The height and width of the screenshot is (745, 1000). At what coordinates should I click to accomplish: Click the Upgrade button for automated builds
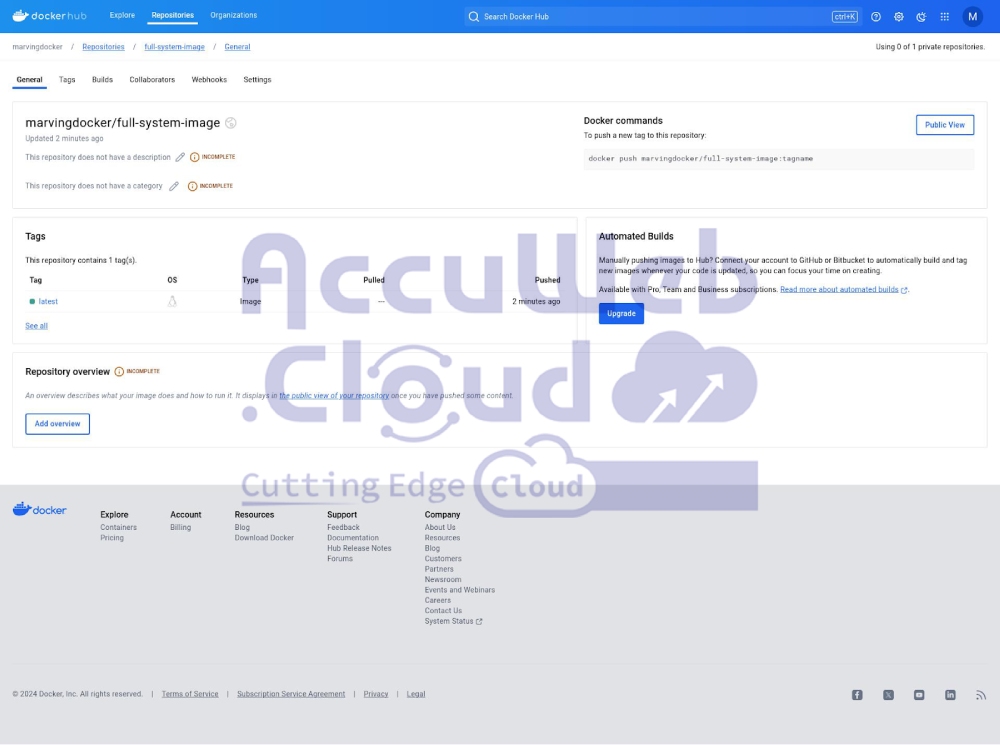[621, 314]
